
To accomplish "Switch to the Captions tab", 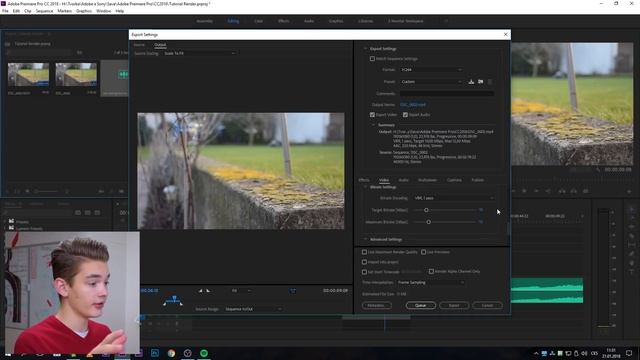I will point(454,180).
